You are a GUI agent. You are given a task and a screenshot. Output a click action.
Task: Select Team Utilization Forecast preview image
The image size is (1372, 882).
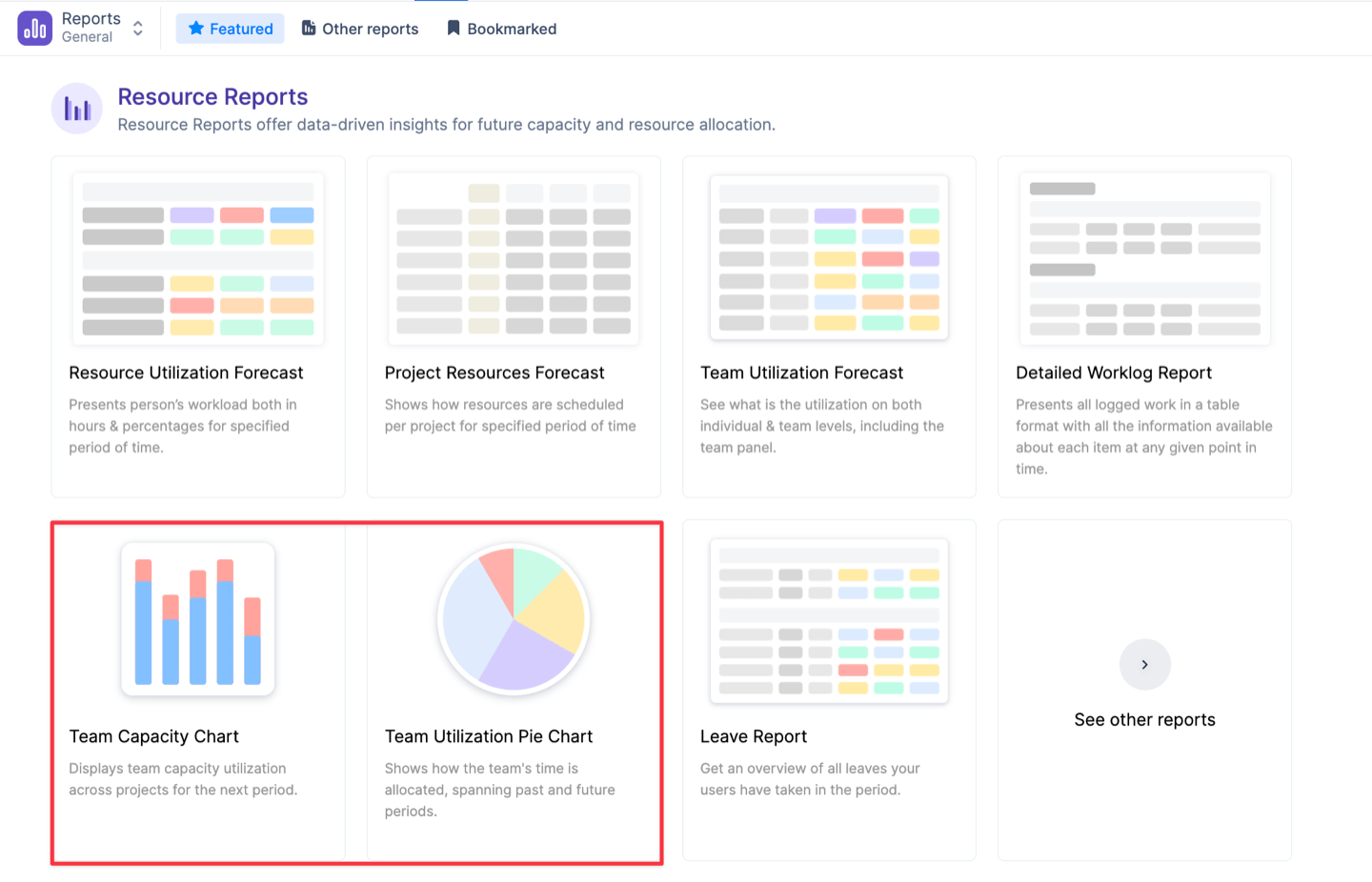point(829,258)
